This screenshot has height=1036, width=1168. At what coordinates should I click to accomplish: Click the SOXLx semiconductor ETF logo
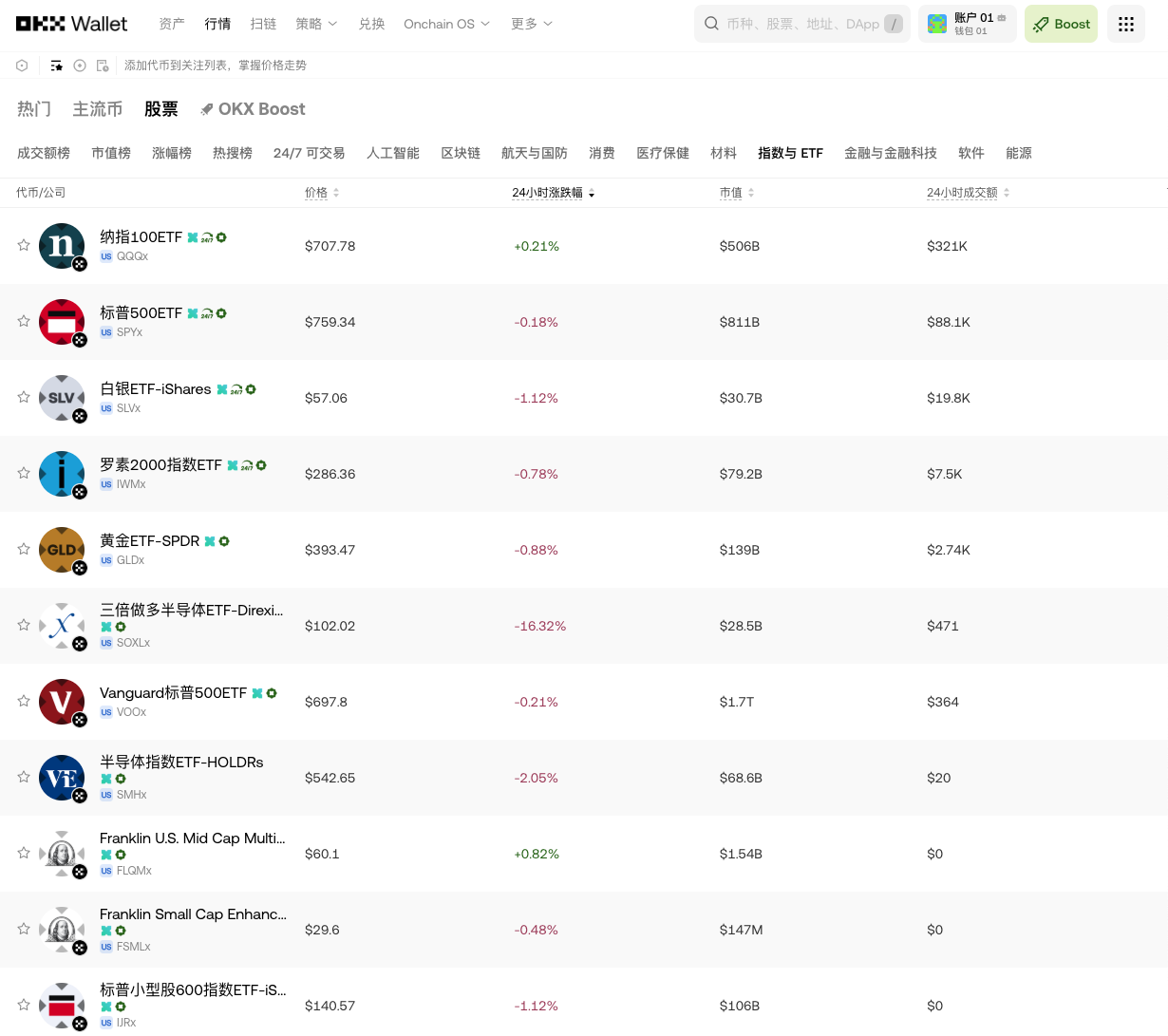(x=62, y=626)
